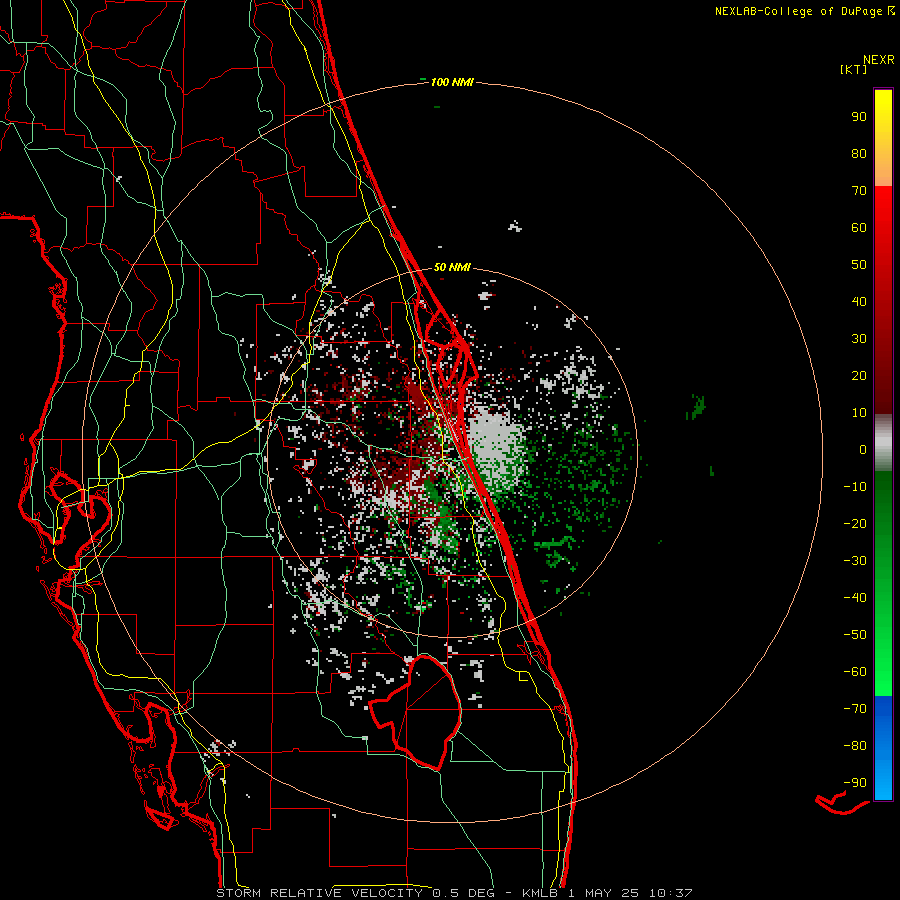Screen dimensions: 900x900
Task: Click the isolated green echo offshore to the east
Action: coord(696,406)
